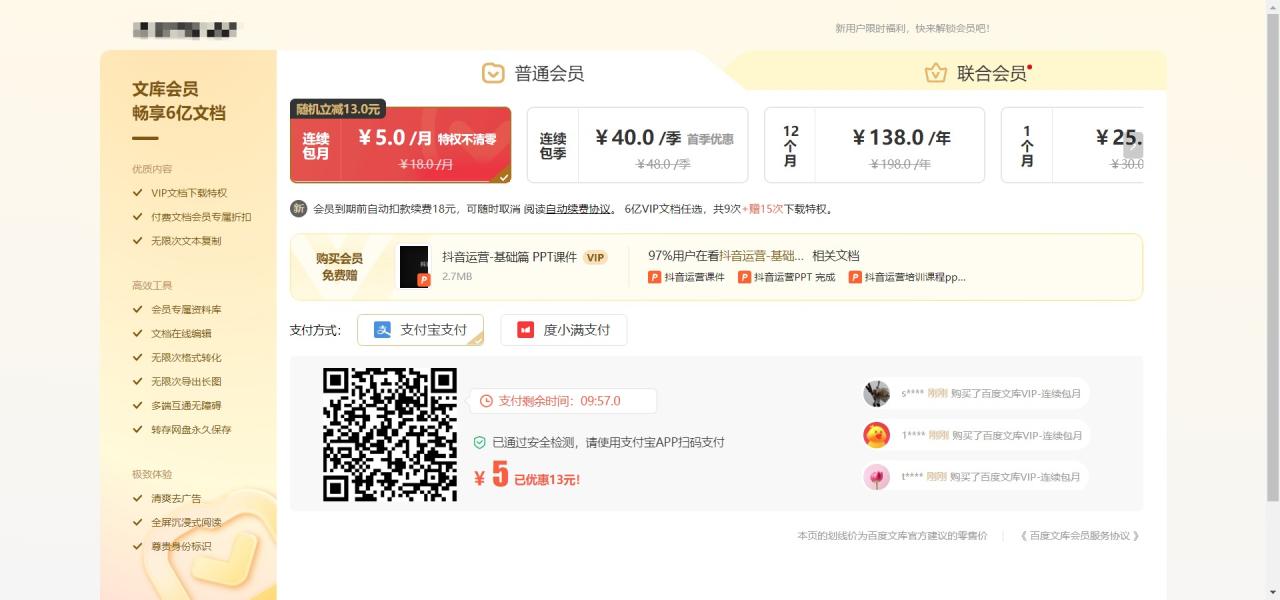This screenshot has height=600, width=1280.
Task: Click checkmark beside 转存网盘永久保存
Action: [x=138, y=430]
